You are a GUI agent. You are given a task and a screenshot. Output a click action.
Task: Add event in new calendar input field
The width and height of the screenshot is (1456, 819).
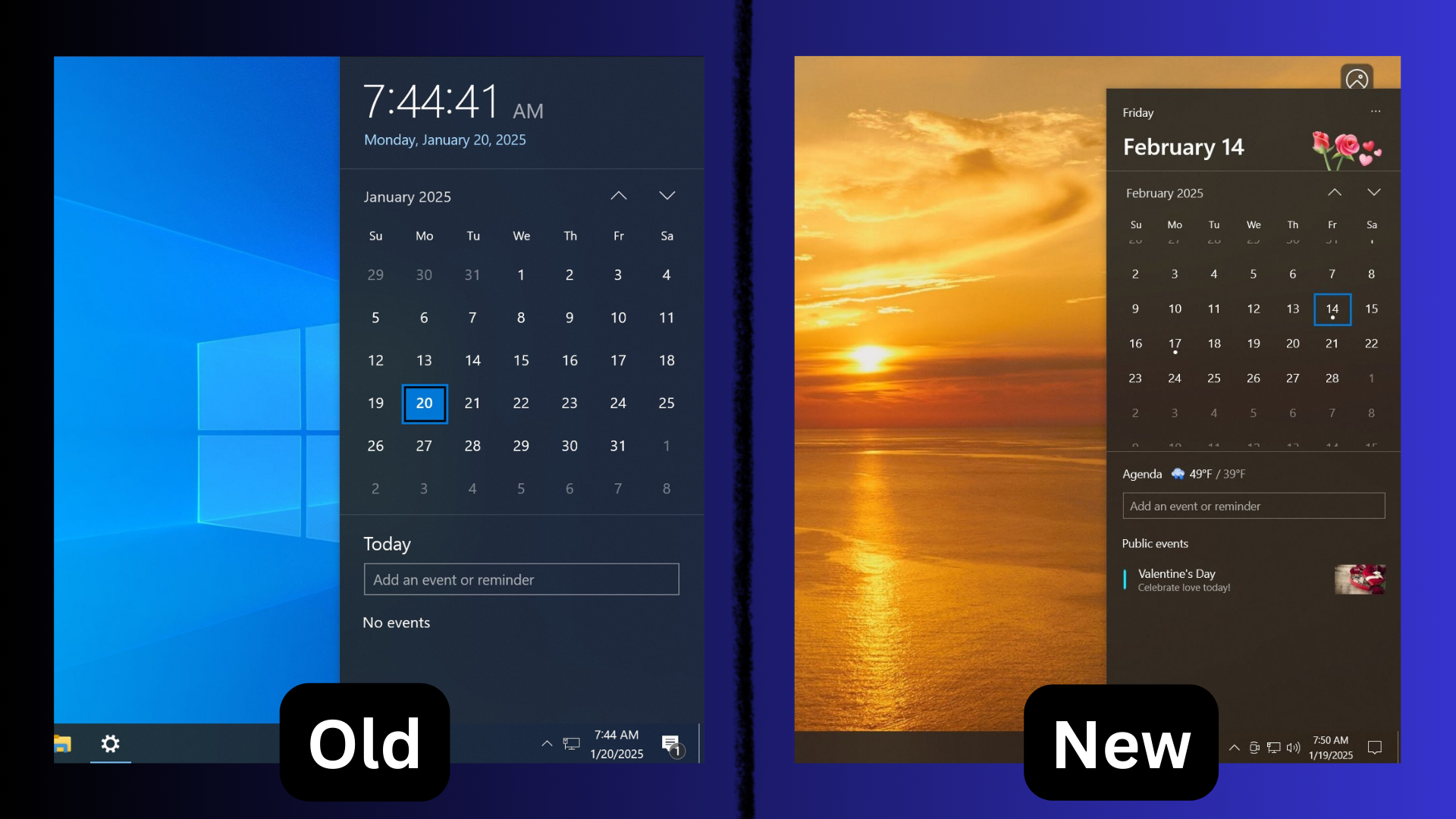tap(1253, 506)
